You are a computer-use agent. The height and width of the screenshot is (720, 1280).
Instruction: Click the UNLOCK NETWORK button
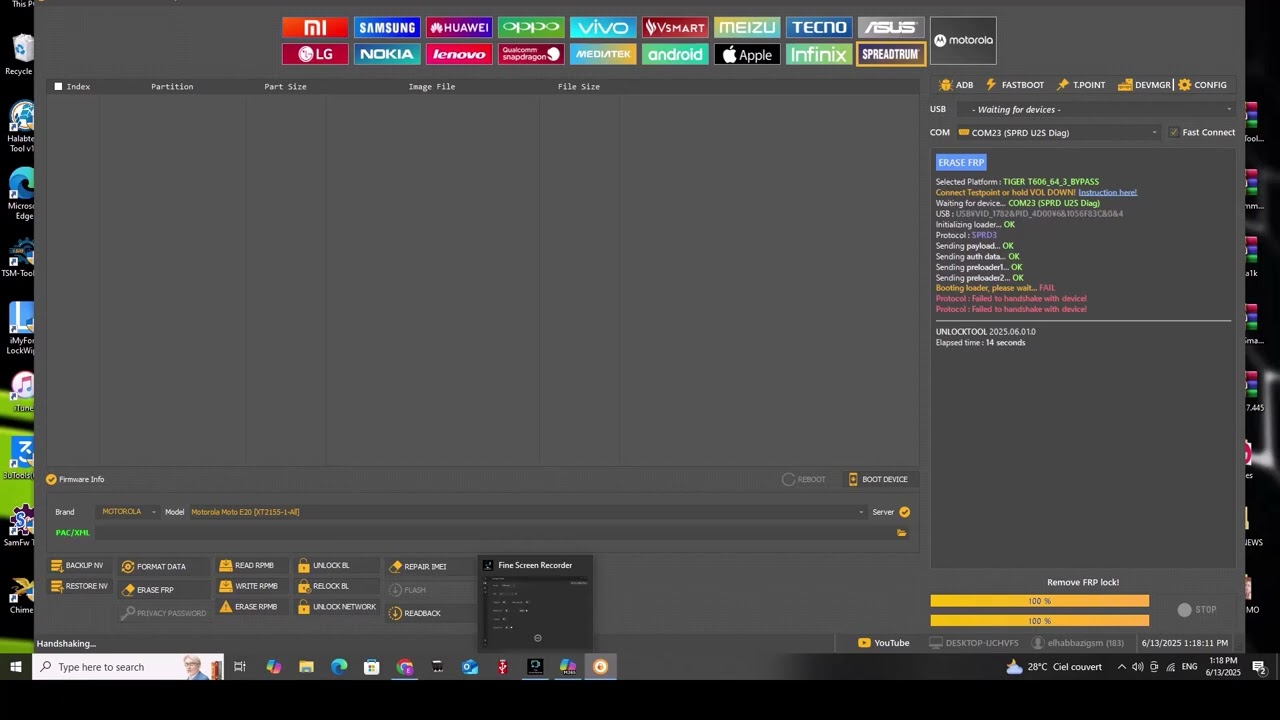coord(337,607)
